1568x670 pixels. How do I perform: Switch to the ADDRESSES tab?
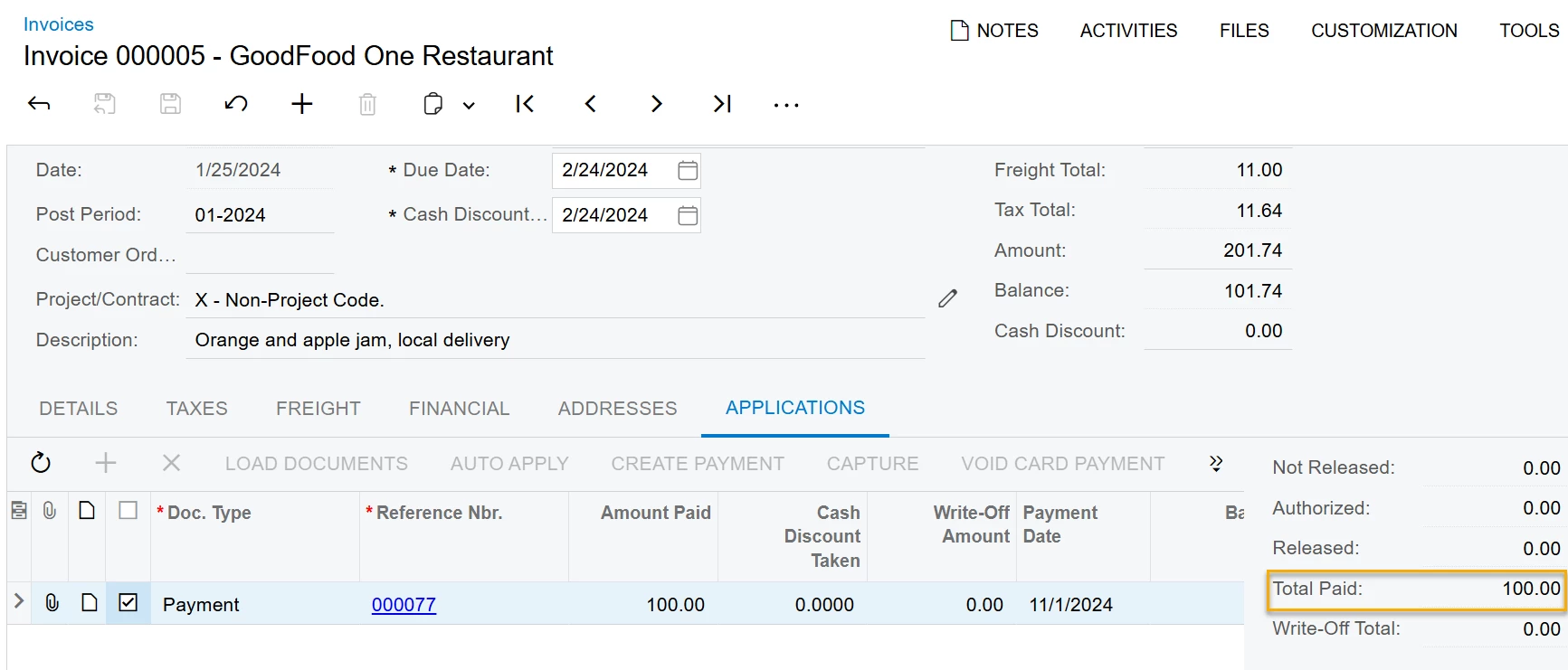(x=618, y=409)
